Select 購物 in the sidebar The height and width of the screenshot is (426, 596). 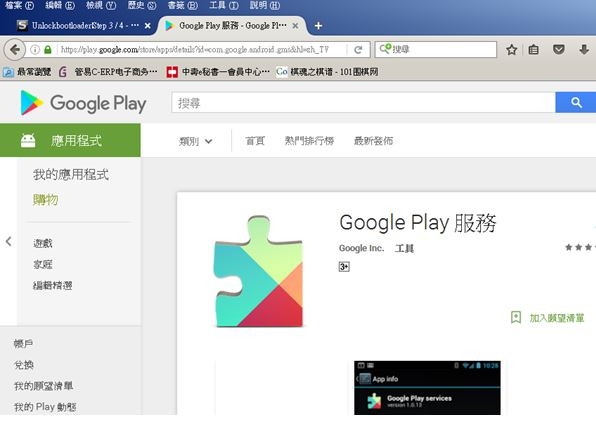[x=46, y=200]
